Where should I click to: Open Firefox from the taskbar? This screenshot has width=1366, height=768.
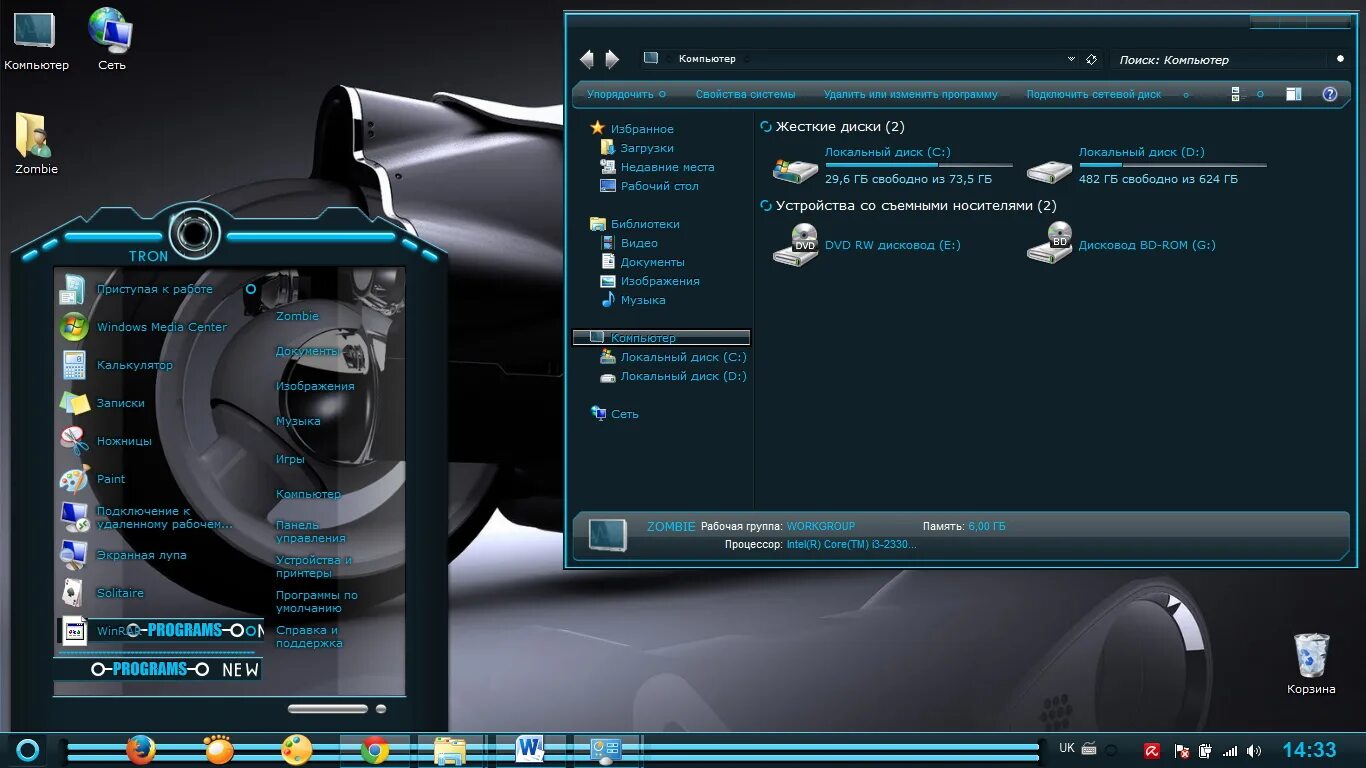pos(141,750)
